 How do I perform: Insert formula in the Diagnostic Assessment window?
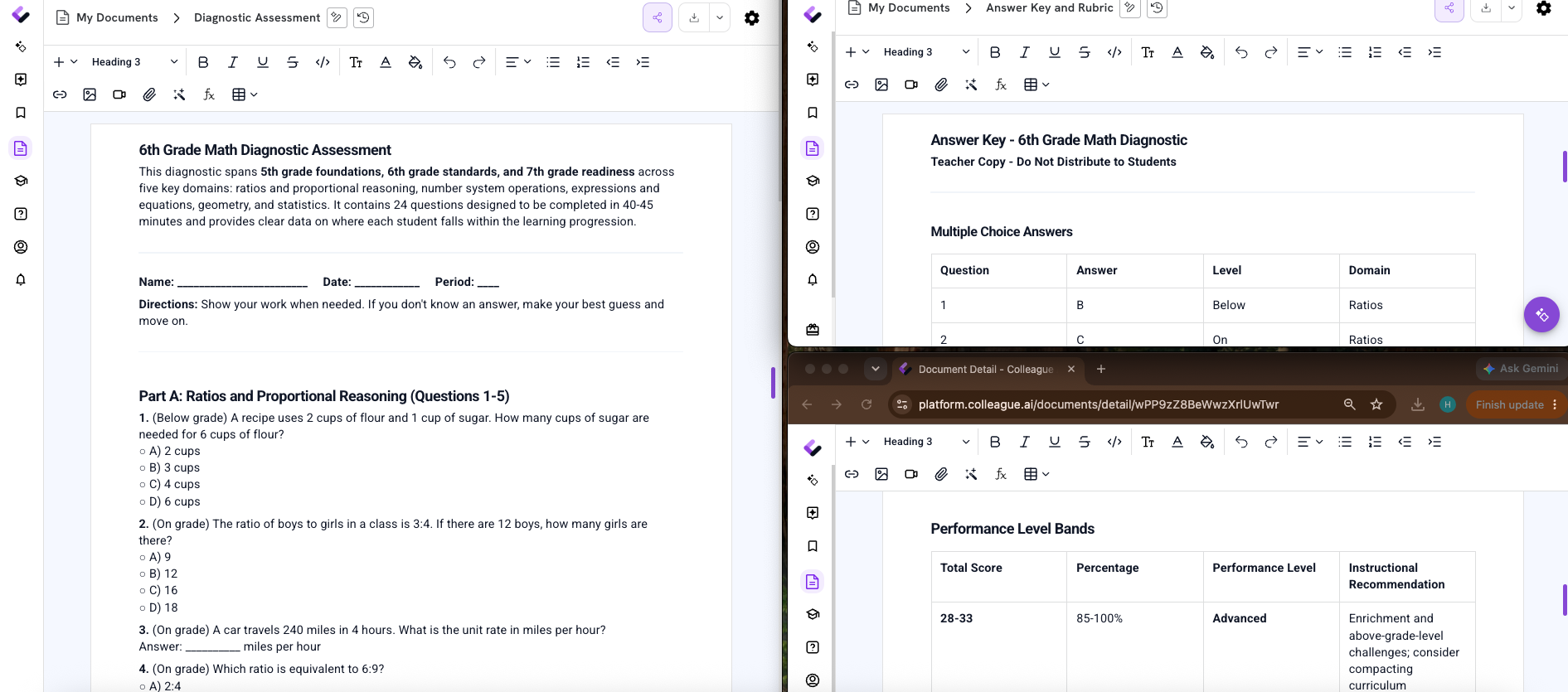click(x=209, y=94)
